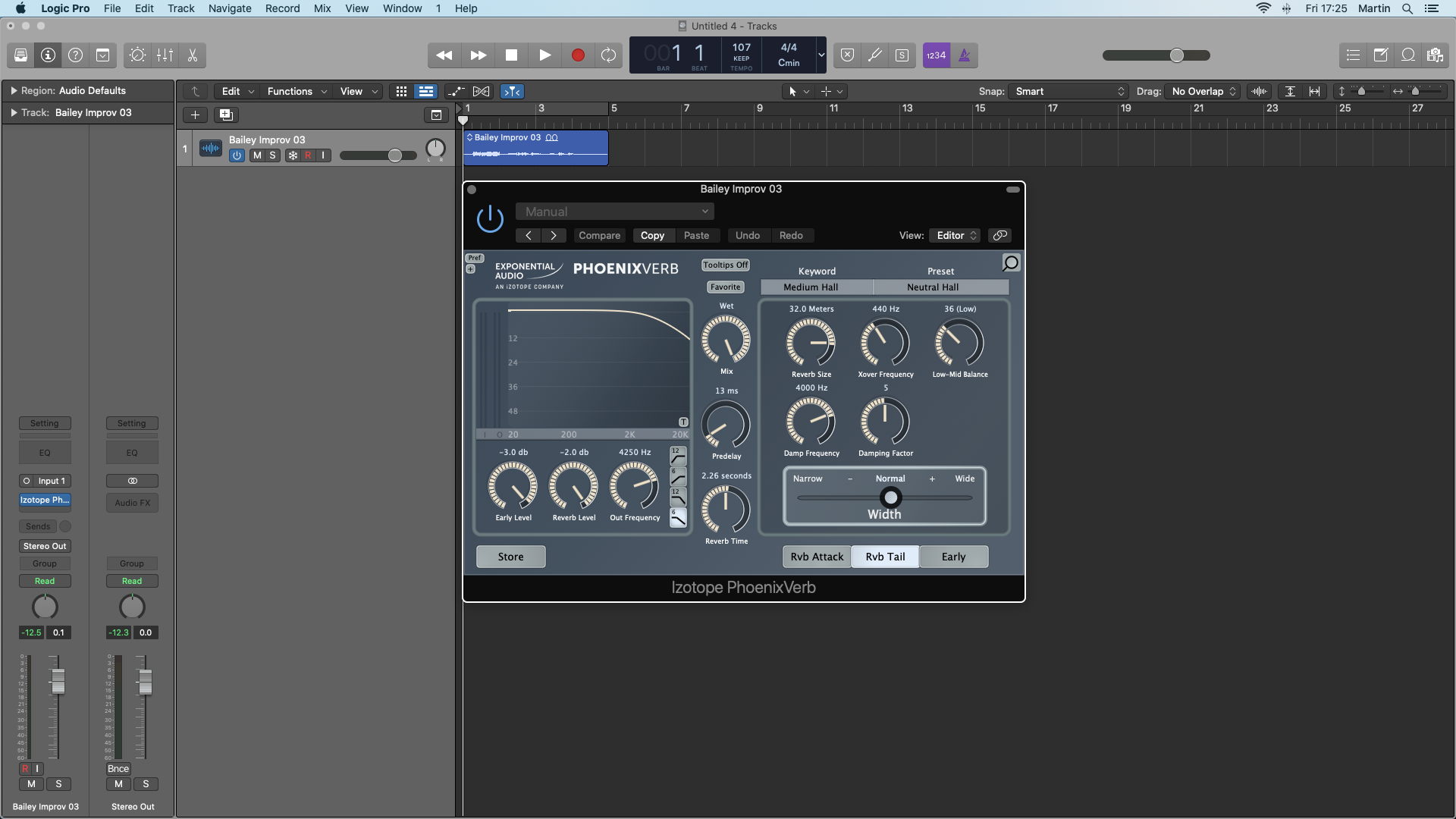
Task: Click the Neutral Hall preset field
Action: coord(940,287)
